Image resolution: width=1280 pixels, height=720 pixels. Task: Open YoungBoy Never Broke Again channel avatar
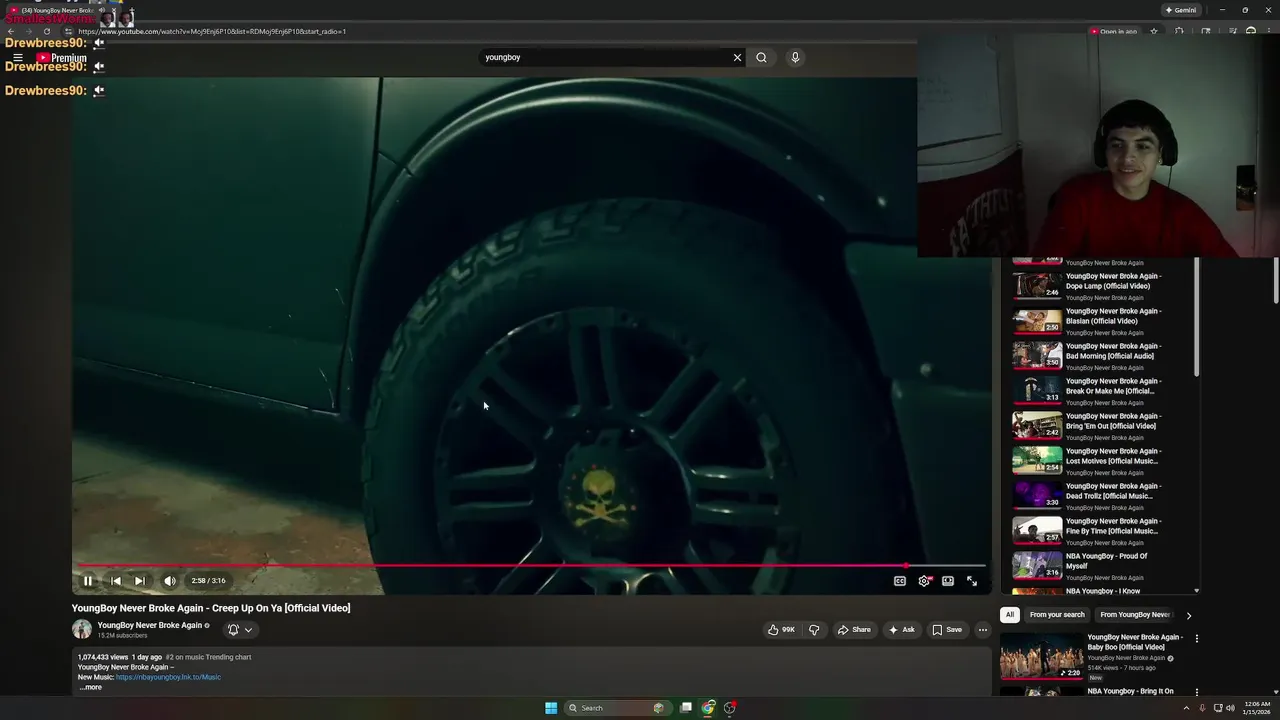click(x=82, y=629)
